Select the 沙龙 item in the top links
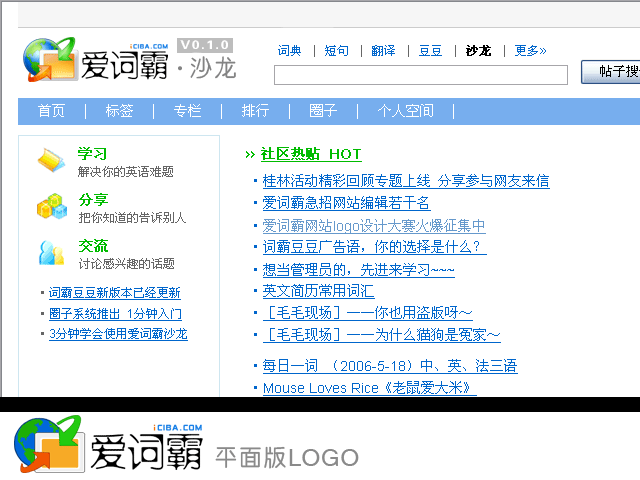 (478, 51)
